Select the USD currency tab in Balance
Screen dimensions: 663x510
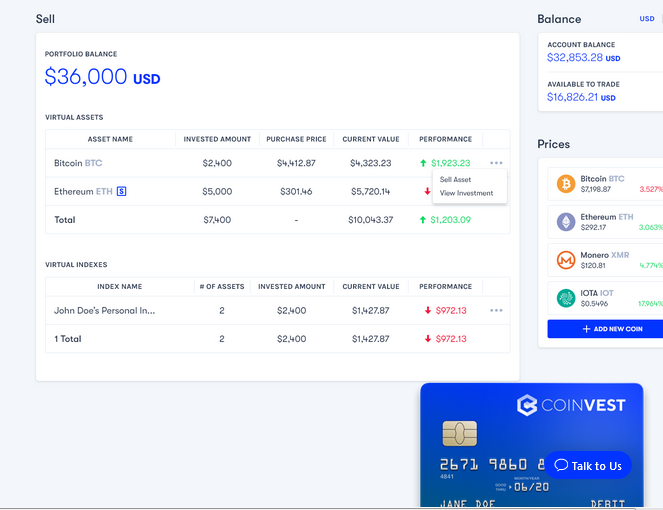[647, 19]
